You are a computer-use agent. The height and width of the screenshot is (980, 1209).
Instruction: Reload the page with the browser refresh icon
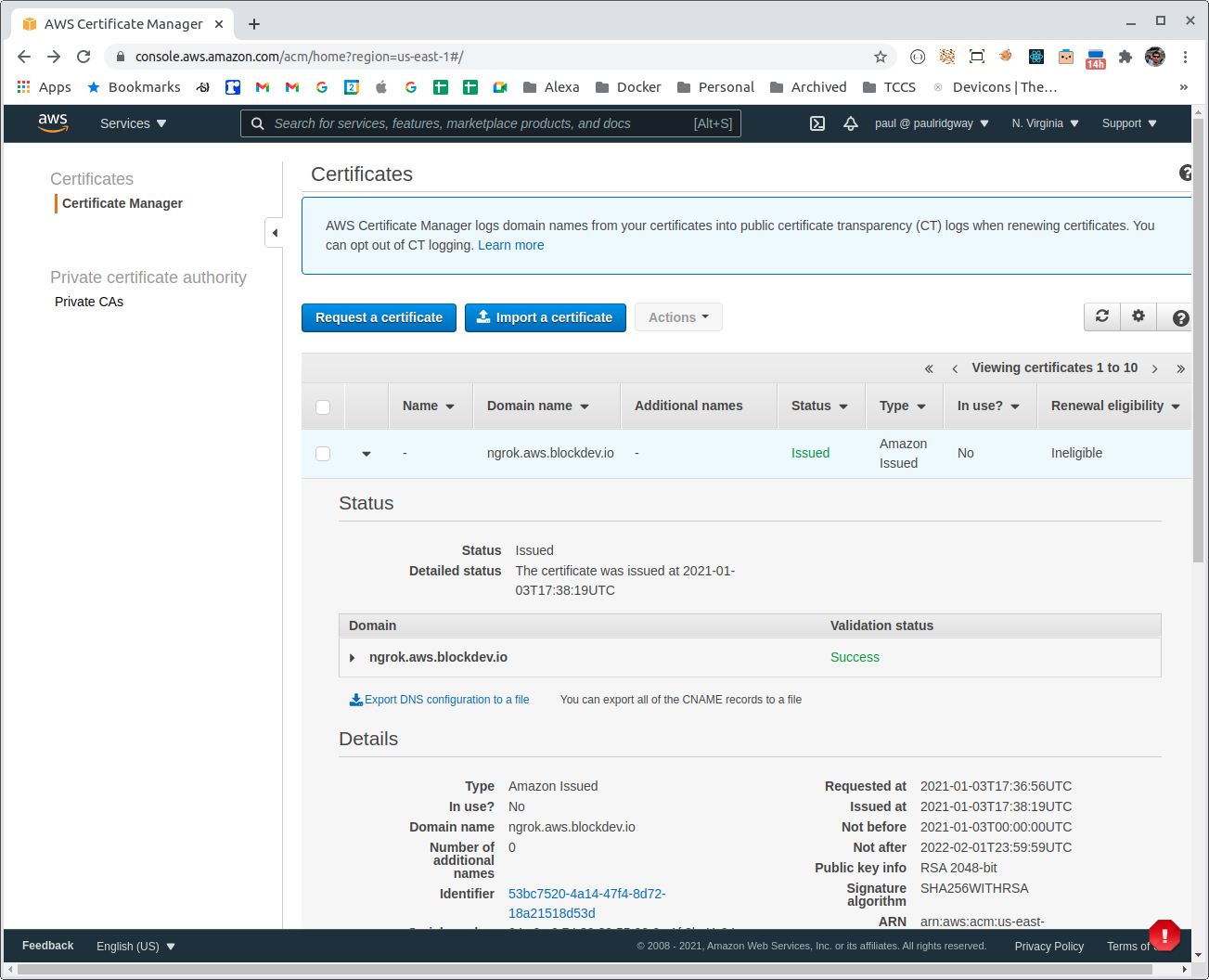coord(84,57)
